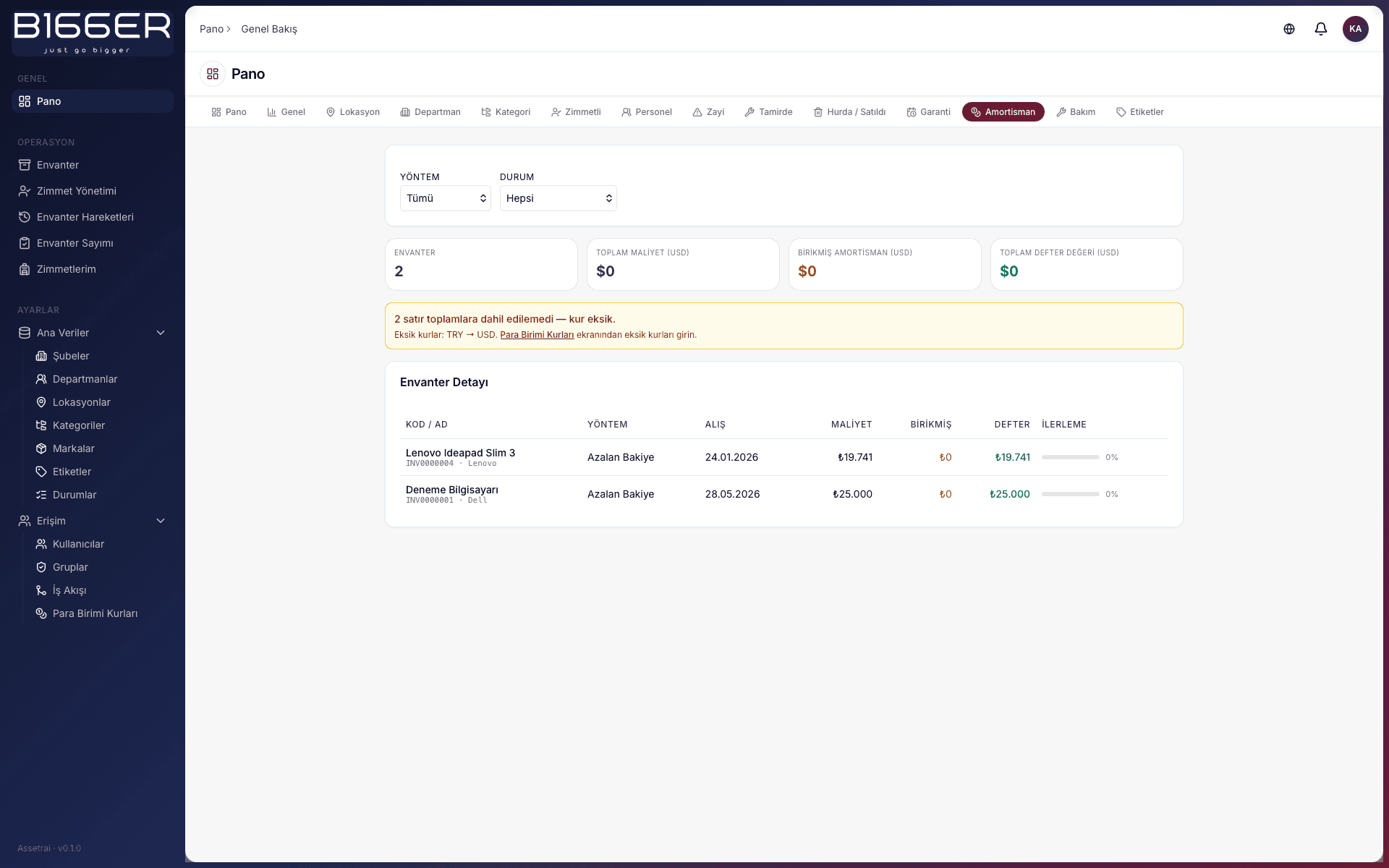
Task: Open the KA user avatar menu
Action: point(1356,29)
